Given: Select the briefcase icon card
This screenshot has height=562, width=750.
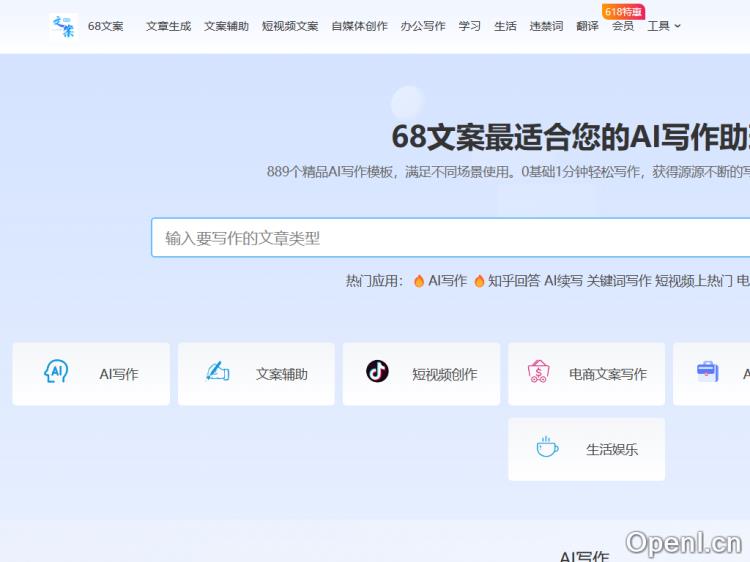Looking at the screenshot, I should click(708, 372).
